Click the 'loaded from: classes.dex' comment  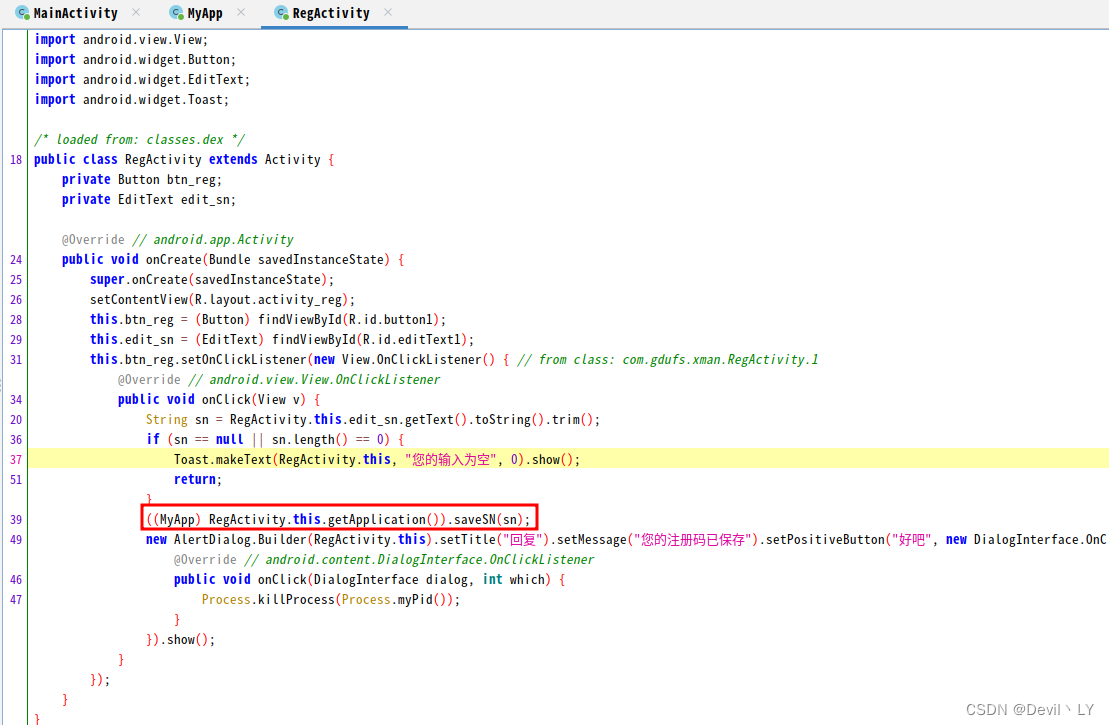(139, 140)
